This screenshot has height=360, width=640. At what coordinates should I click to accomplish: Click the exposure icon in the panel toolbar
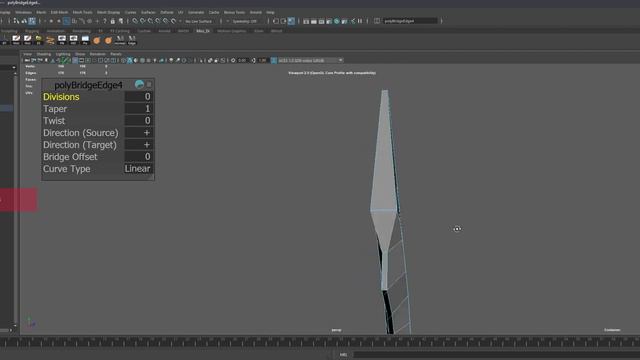point(233,60)
